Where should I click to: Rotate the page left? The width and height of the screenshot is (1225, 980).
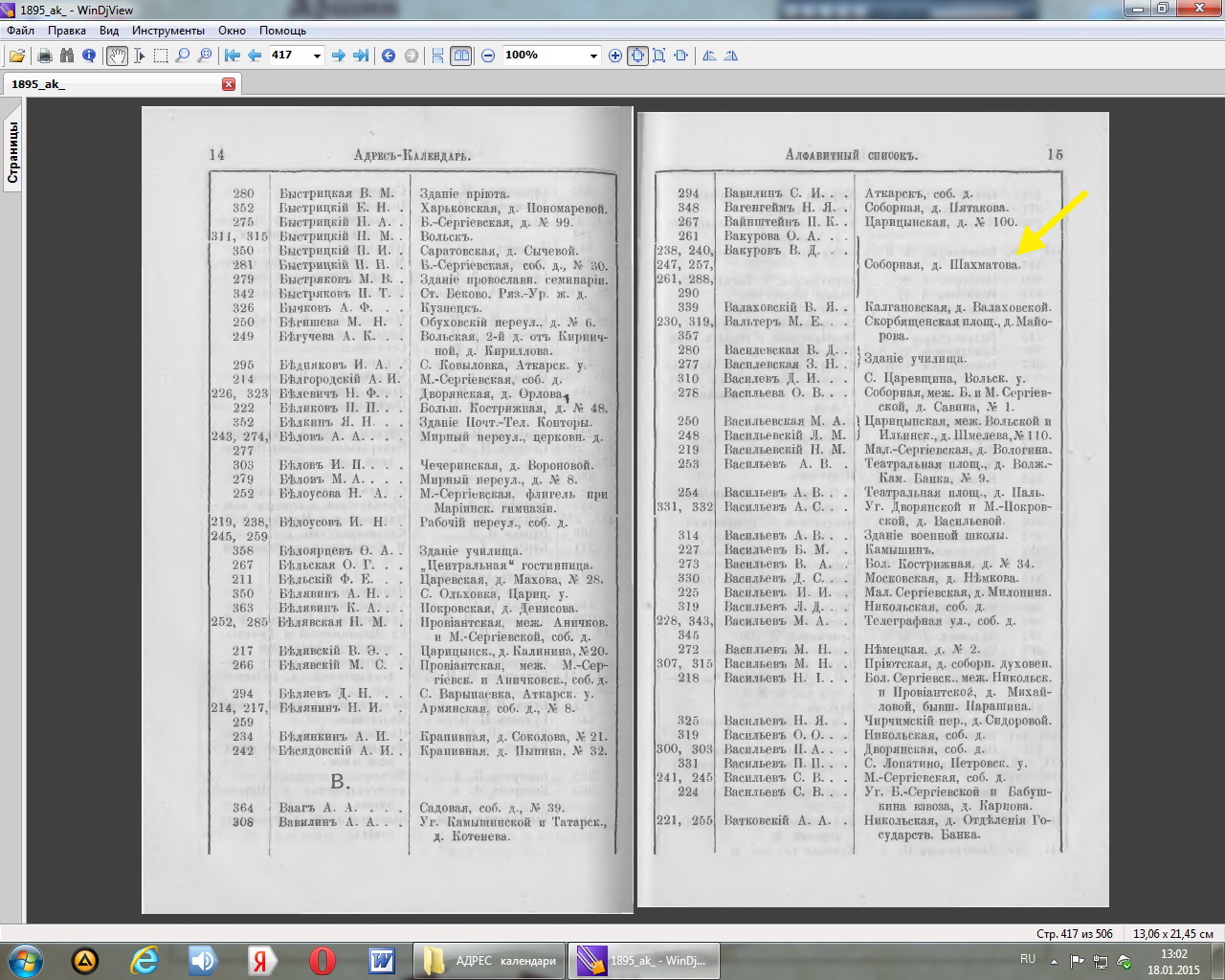coord(709,56)
